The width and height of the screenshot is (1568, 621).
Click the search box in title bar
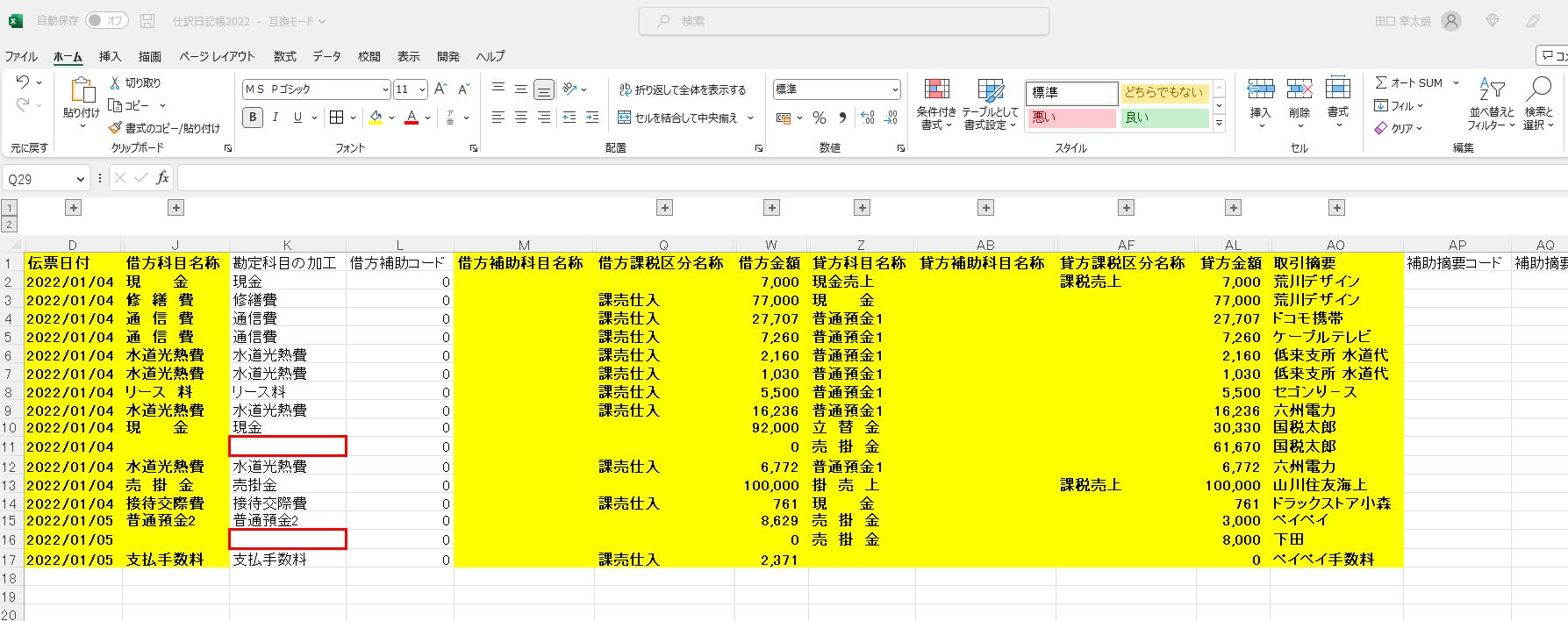[x=843, y=21]
